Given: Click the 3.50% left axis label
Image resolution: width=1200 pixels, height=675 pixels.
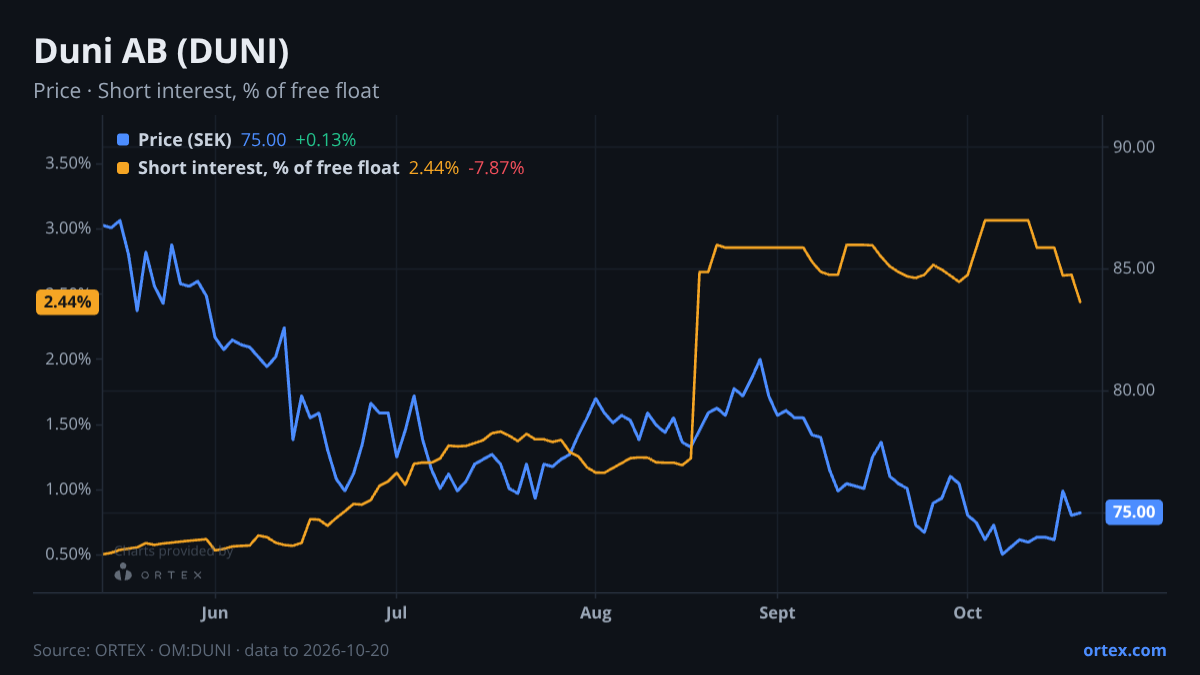Looking at the screenshot, I should pos(68,163).
